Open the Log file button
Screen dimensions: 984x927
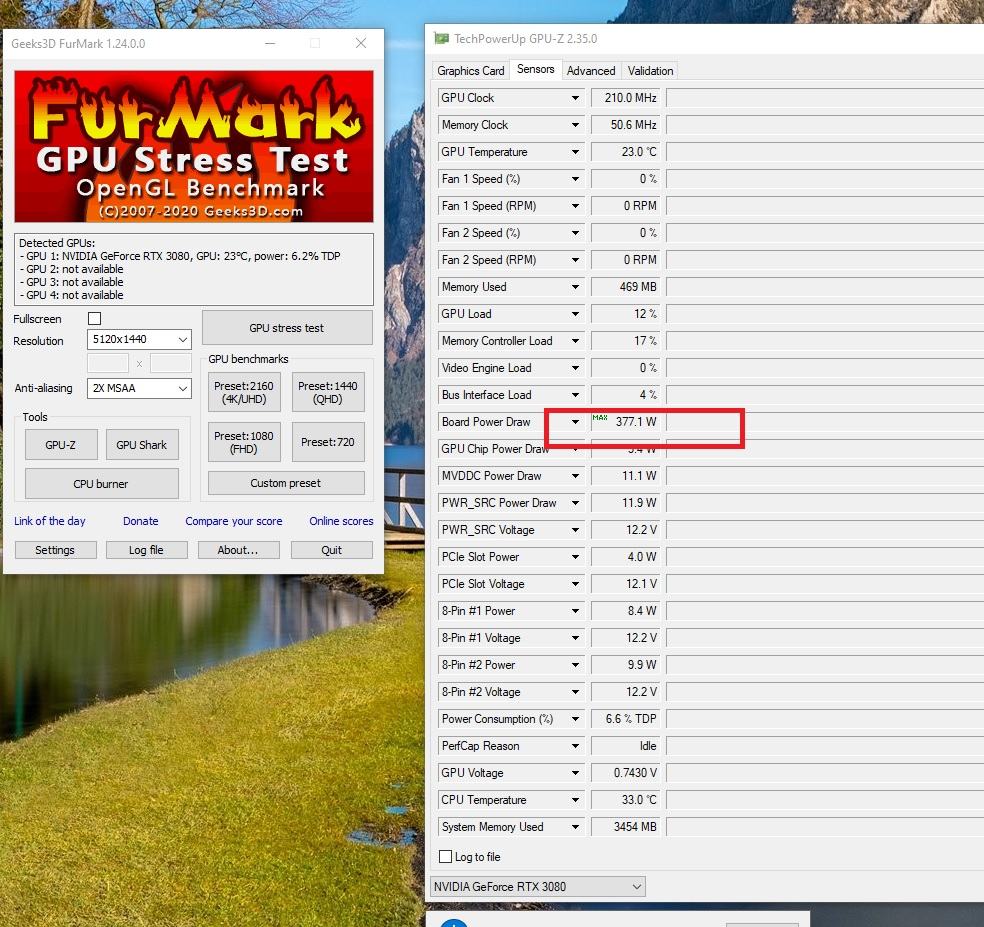pos(146,550)
